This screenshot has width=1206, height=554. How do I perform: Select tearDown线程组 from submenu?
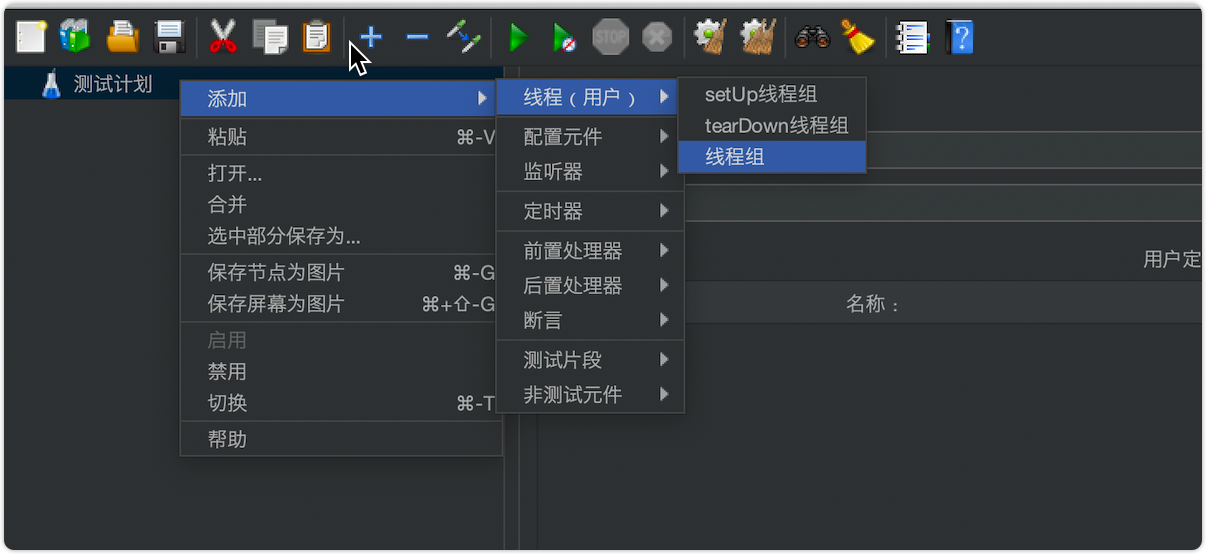[771, 125]
